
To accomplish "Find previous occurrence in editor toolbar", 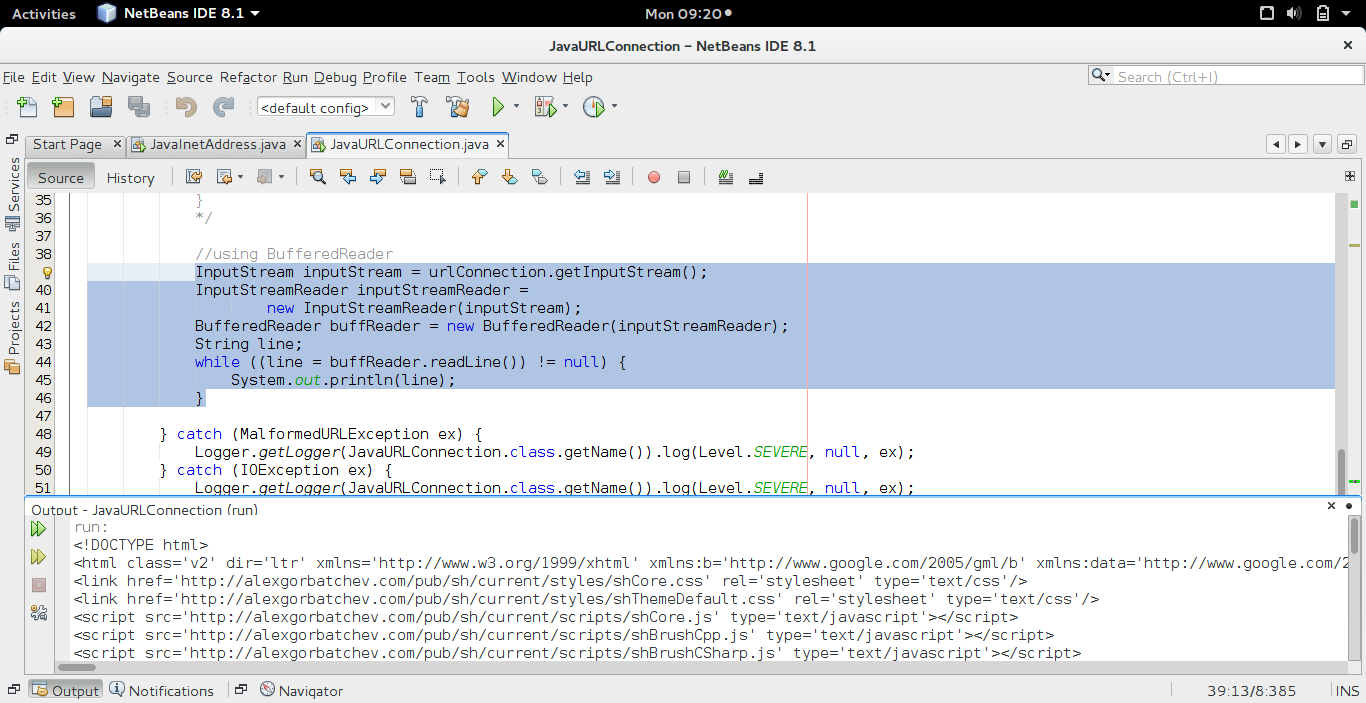I will [x=348, y=177].
